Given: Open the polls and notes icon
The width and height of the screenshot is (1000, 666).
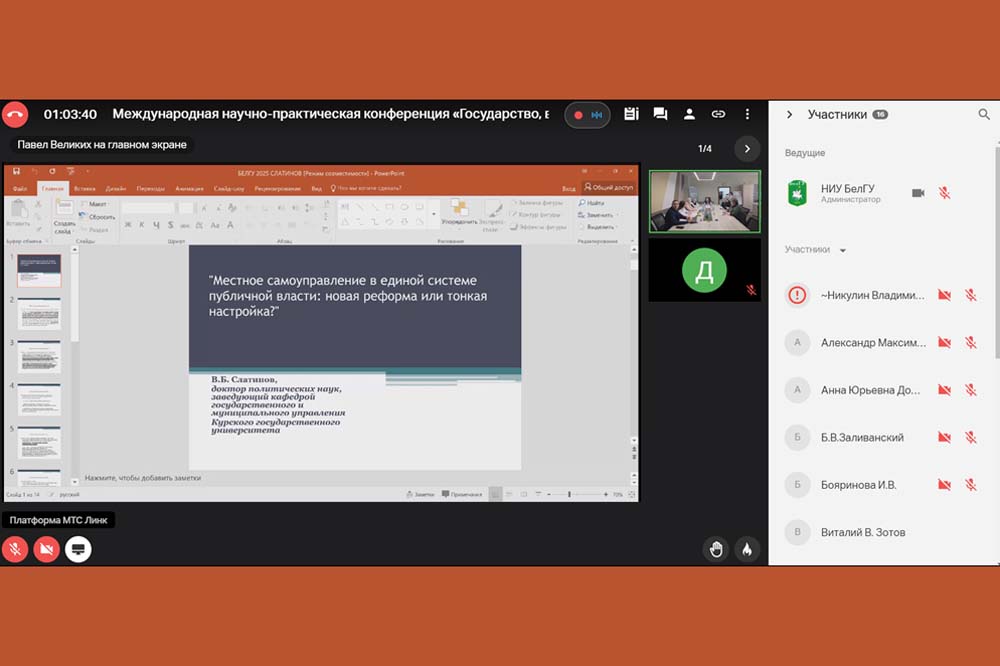Looking at the screenshot, I should (x=631, y=114).
